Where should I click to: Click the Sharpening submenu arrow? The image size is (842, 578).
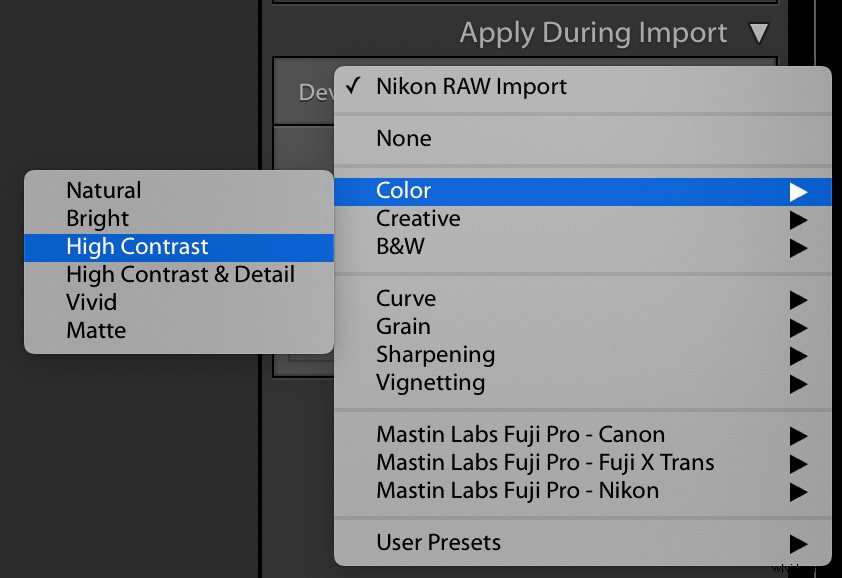click(x=796, y=354)
